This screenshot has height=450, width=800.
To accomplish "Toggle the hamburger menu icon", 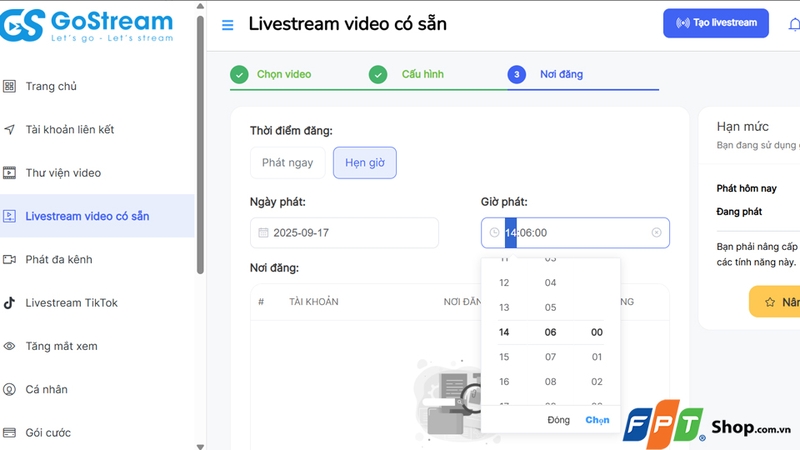I will point(228,25).
